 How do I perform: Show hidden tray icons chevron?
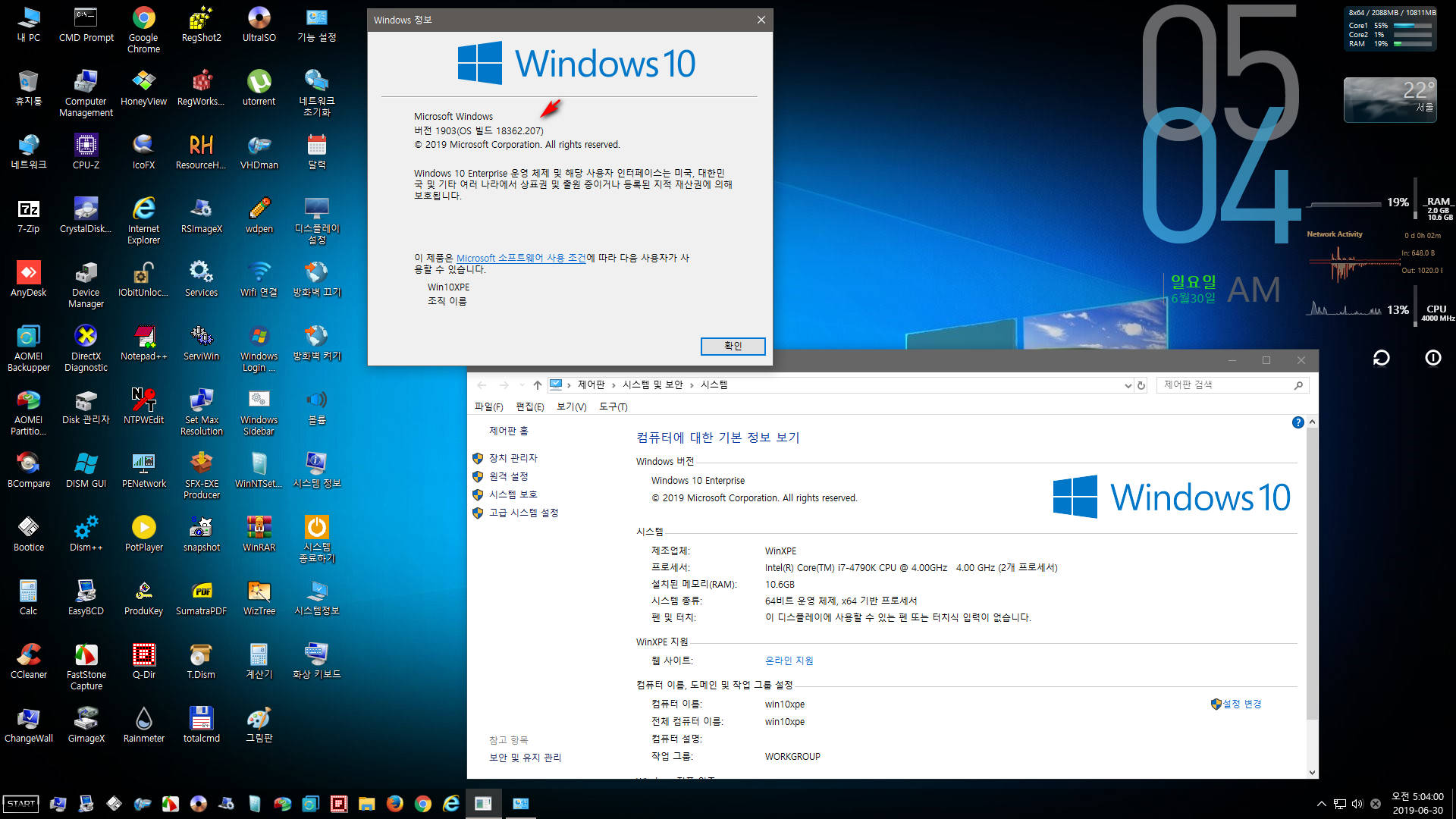pos(1321,804)
